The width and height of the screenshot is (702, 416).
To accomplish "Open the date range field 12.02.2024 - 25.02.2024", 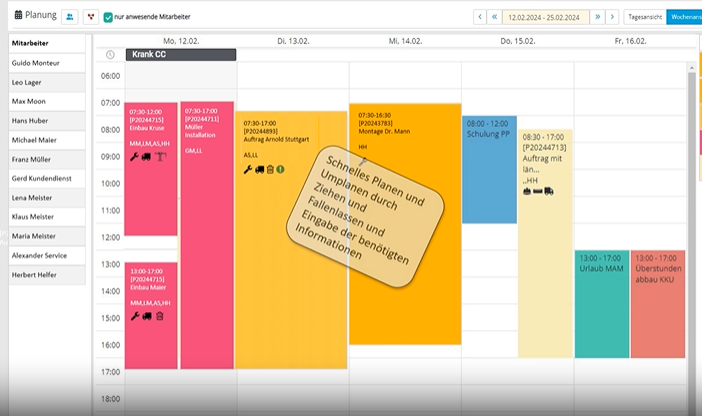I will tap(546, 17).
